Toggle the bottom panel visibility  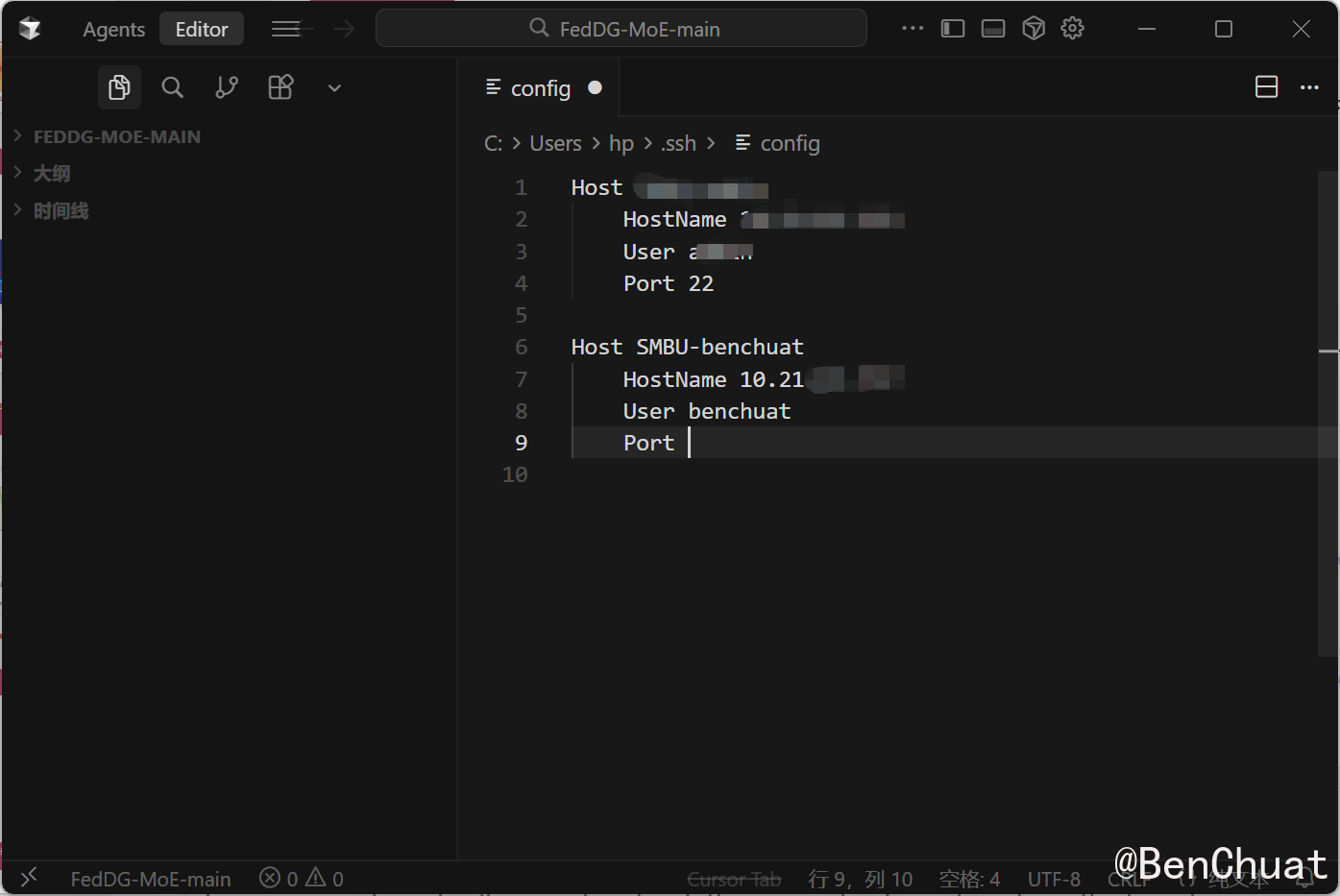(x=993, y=29)
